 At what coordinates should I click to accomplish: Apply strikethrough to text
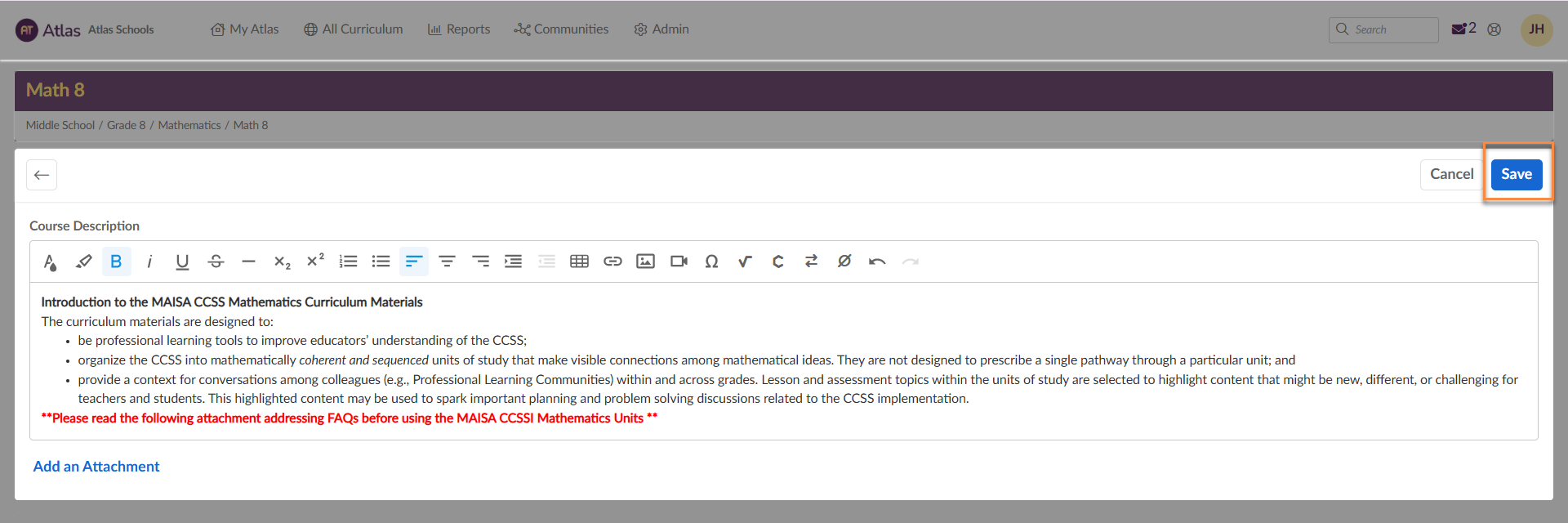[216, 261]
